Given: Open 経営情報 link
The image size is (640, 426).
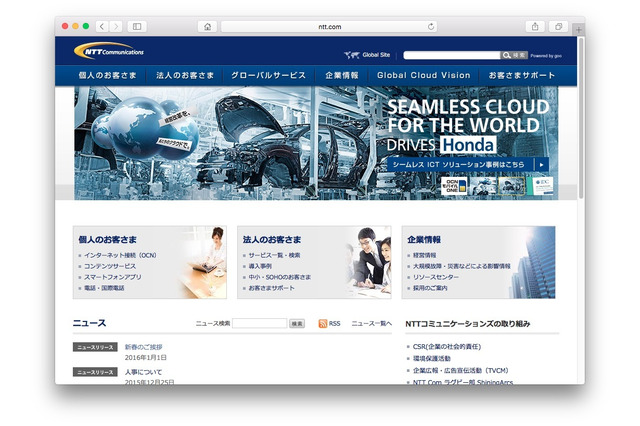Looking at the screenshot, I should point(424,255).
